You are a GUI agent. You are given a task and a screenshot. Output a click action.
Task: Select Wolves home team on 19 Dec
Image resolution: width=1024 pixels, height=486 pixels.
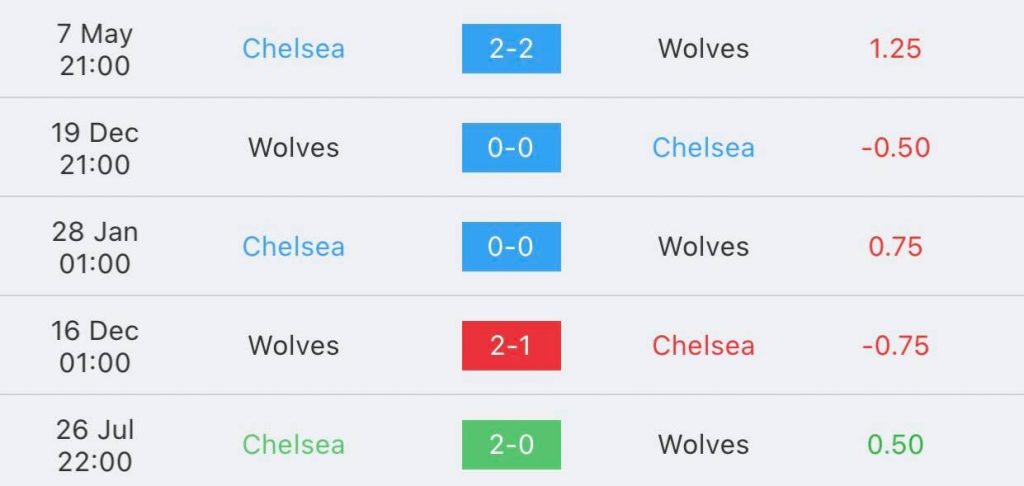coord(293,148)
